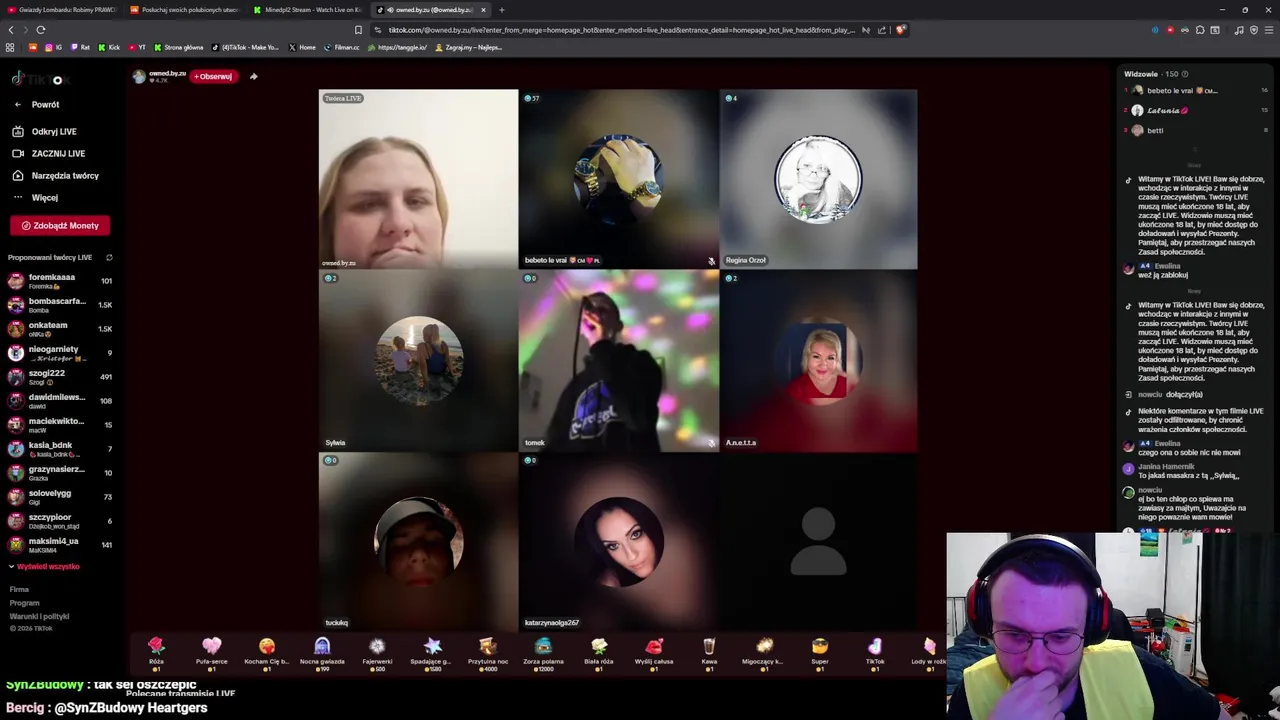This screenshot has height=720, width=1280.
Task: Open the Firma footer link
Action: click(x=19, y=590)
